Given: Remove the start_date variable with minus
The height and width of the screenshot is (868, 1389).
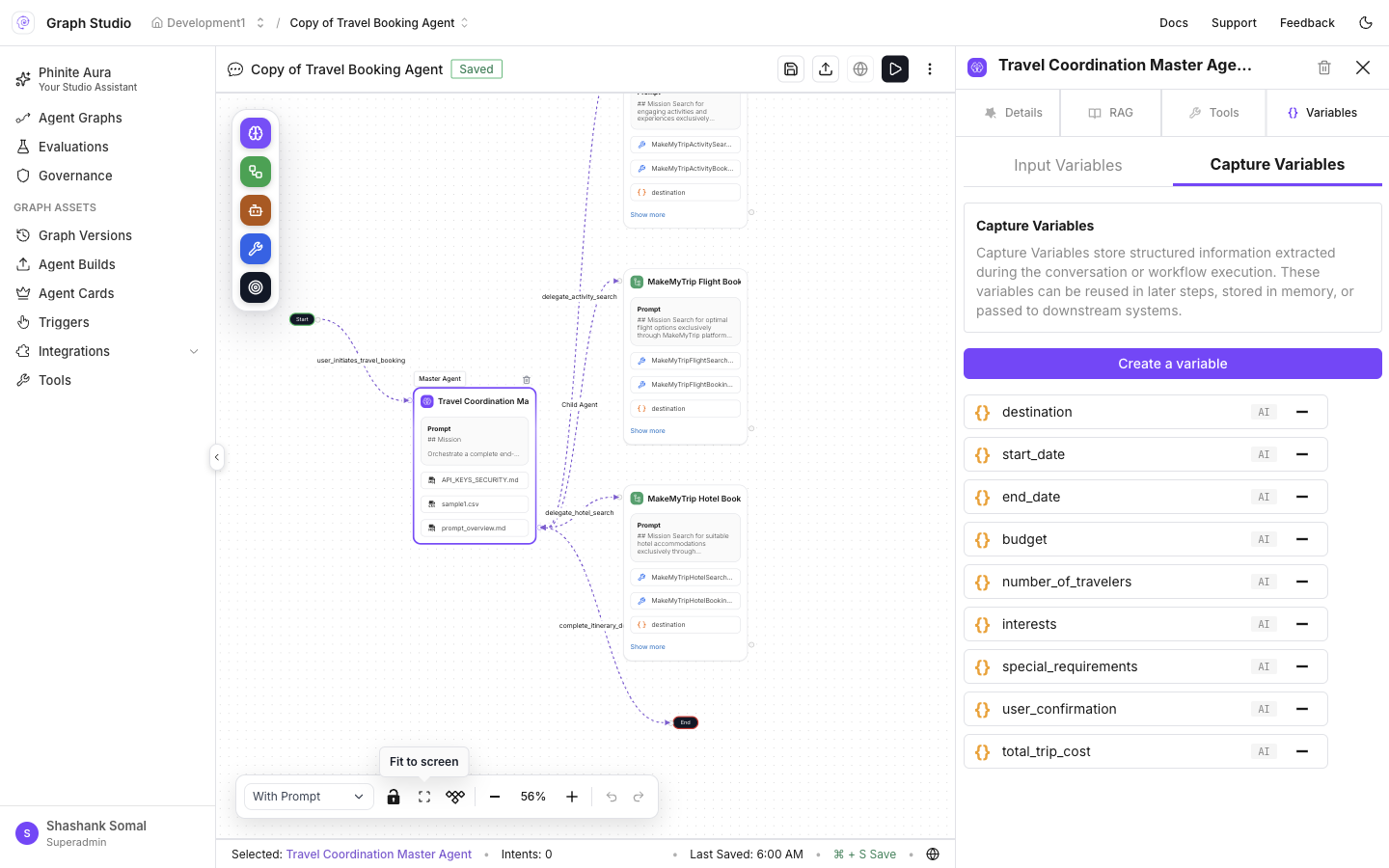Looking at the screenshot, I should (x=1302, y=454).
